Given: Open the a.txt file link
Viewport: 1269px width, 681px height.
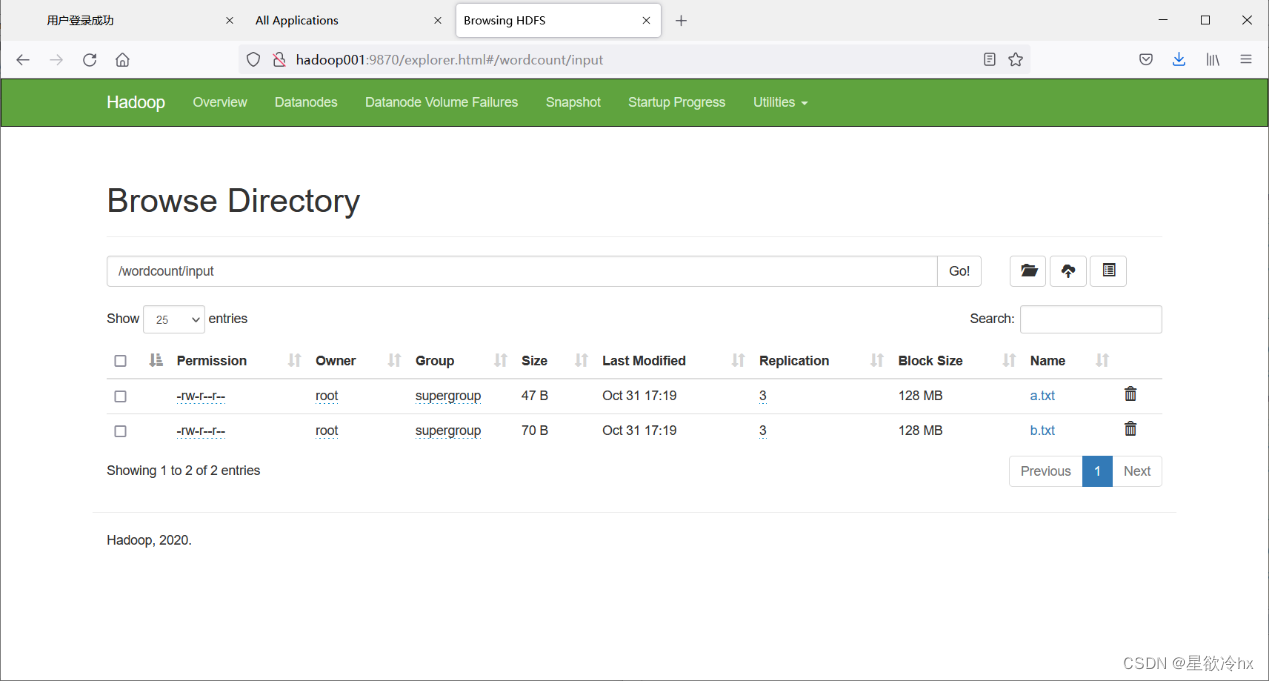Looking at the screenshot, I should (1042, 396).
